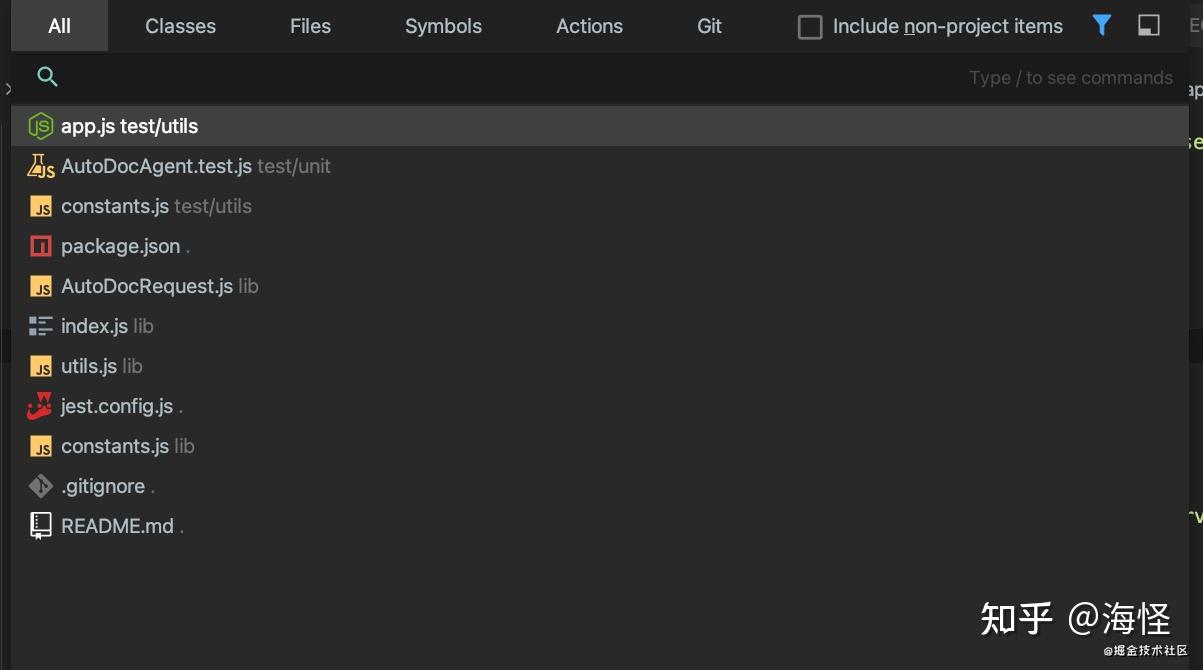Switch to the Classes tab

pyautogui.click(x=180, y=27)
